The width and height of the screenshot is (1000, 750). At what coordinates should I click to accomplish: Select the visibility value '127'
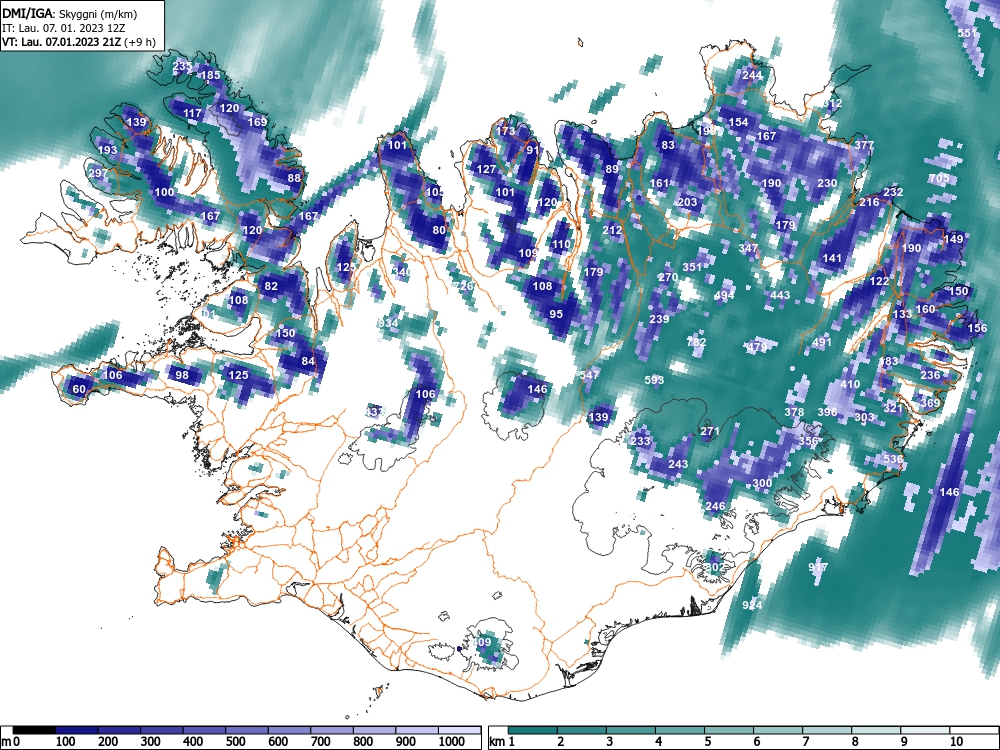(486, 169)
